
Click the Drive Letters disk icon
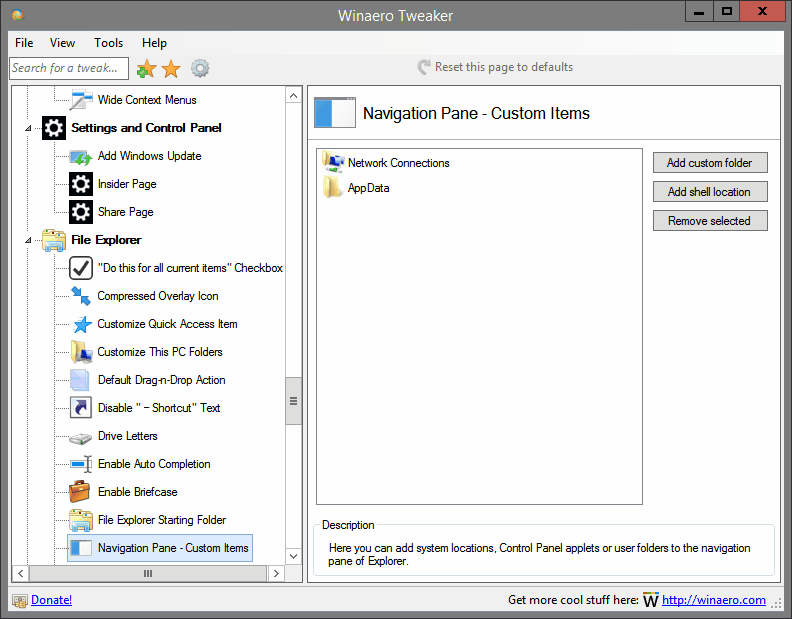(81, 438)
